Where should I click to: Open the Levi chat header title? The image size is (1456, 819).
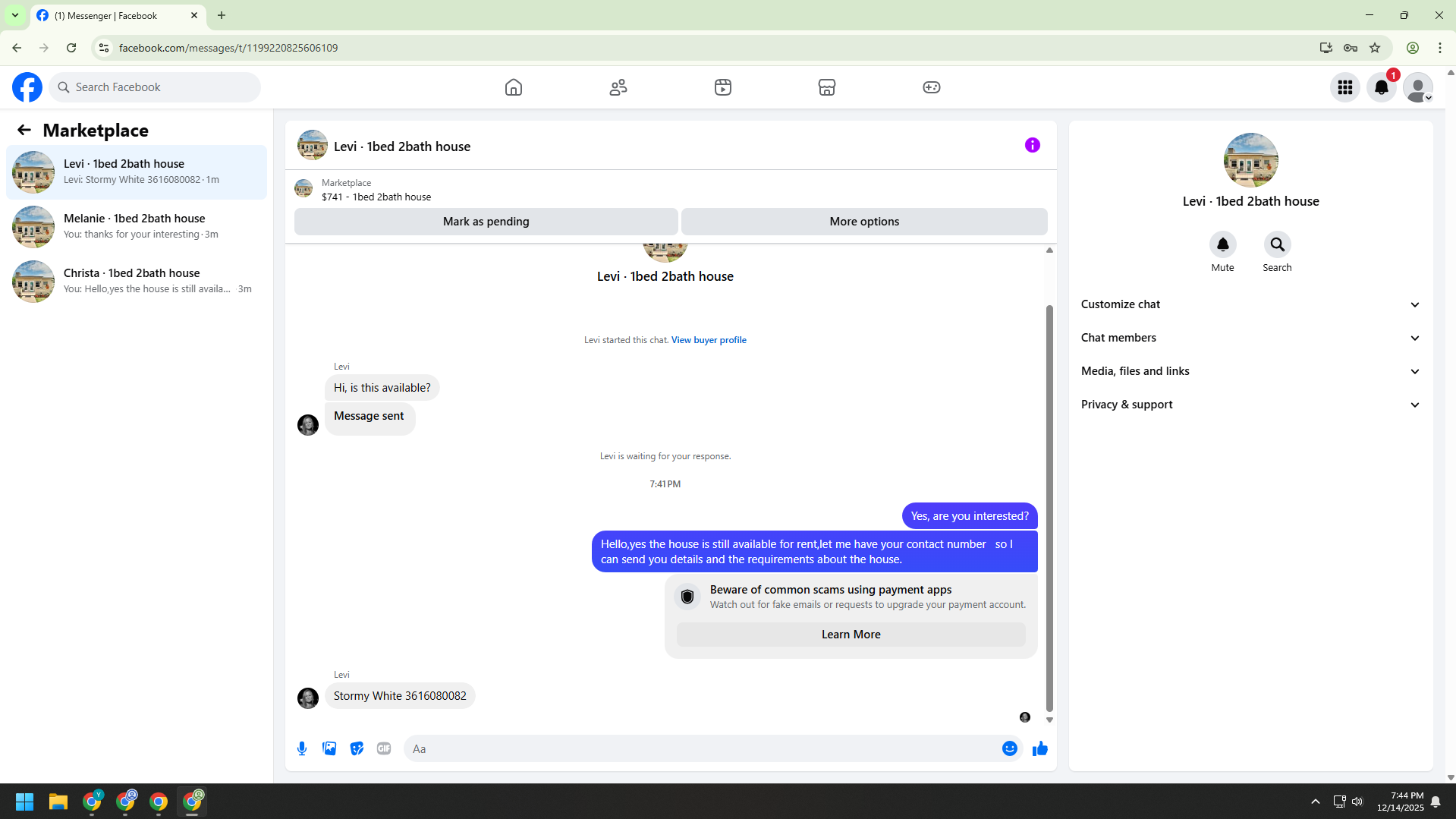pos(402,146)
